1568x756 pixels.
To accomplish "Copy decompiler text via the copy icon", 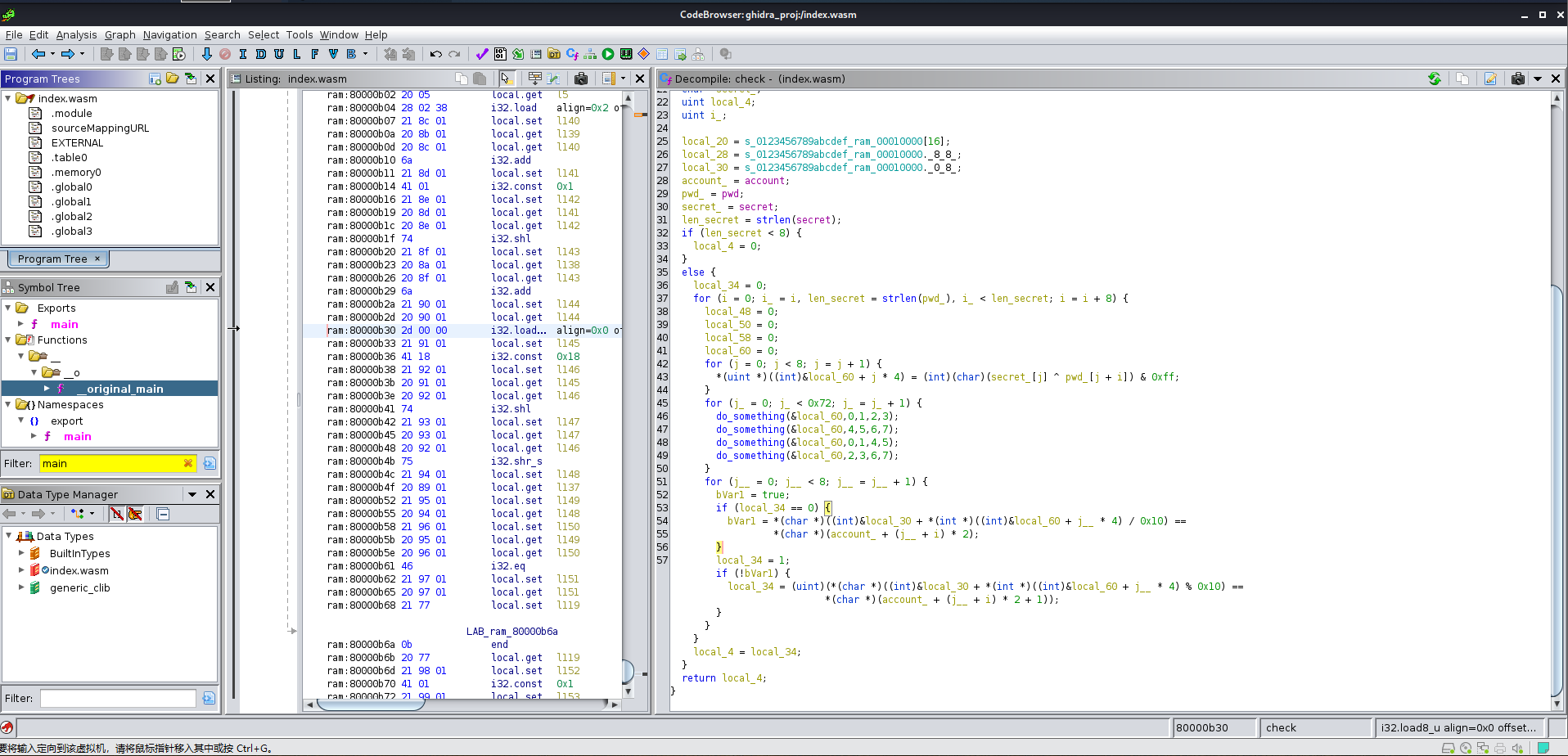I will click(x=1462, y=79).
